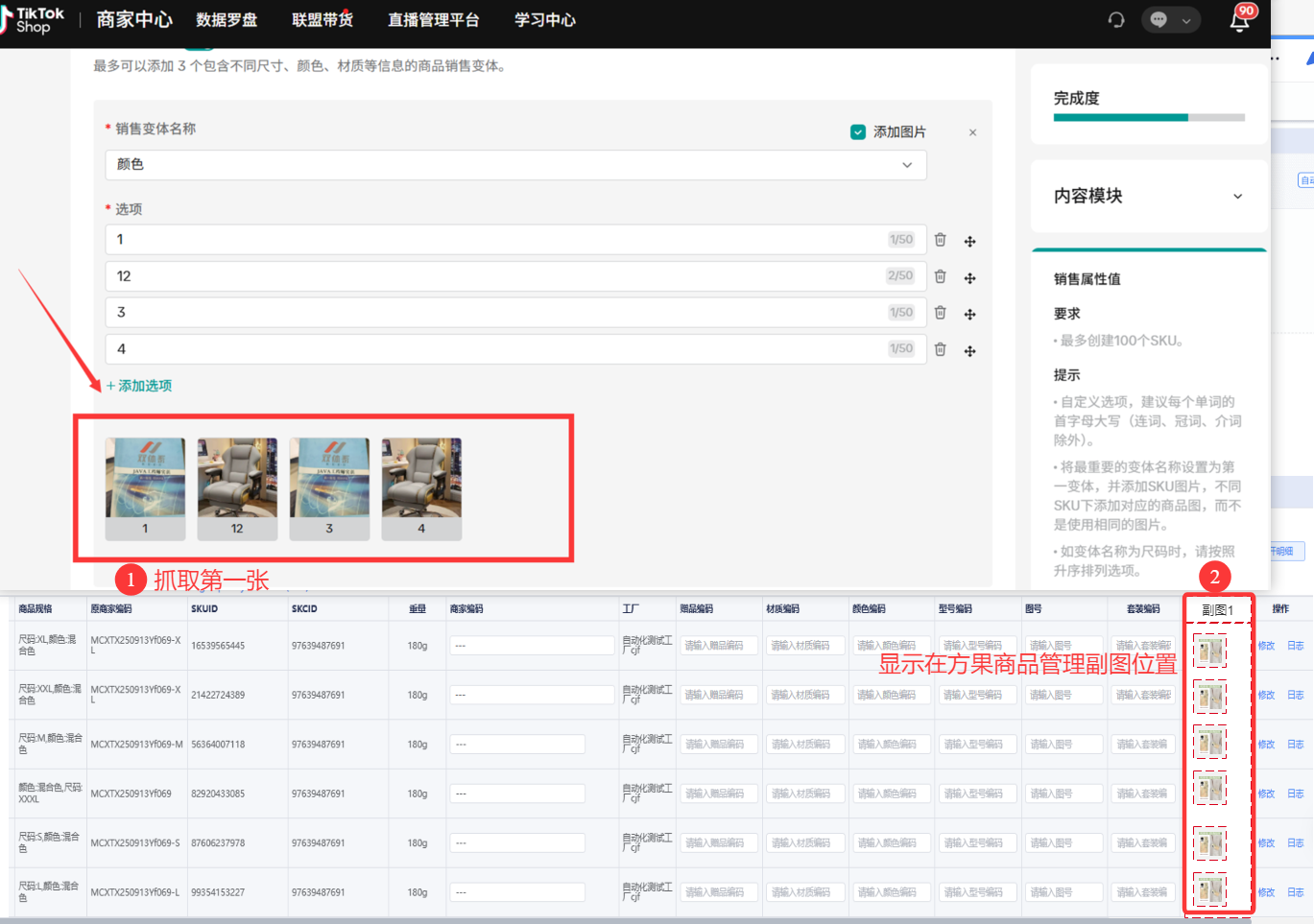Select the variant image thumbnail labeled 12
Screen dimensions: 1314x924
pos(237,488)
